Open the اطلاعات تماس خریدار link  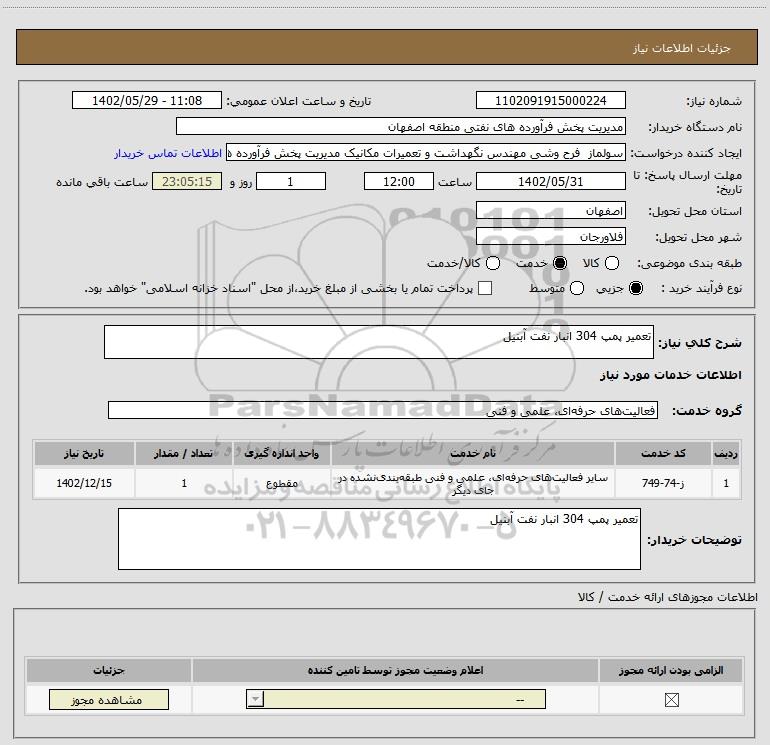pyautogui.click(x=168, y=153)
